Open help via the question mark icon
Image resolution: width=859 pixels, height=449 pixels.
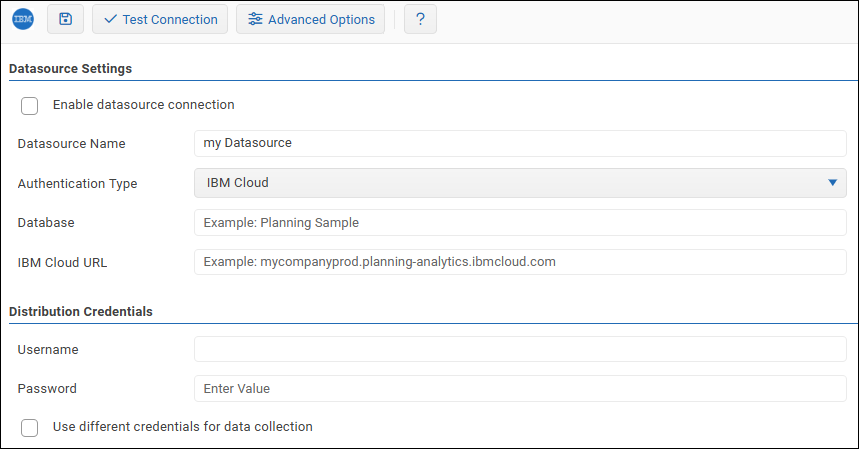pyautogui.click(x=420, y=19)
